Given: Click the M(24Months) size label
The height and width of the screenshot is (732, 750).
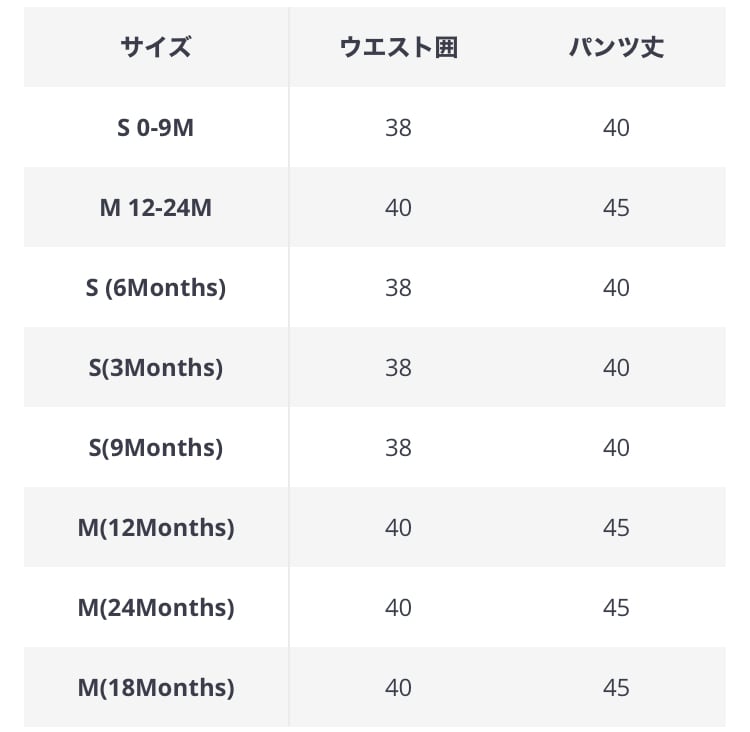Looking at the screenshot, I should (155, 608).
